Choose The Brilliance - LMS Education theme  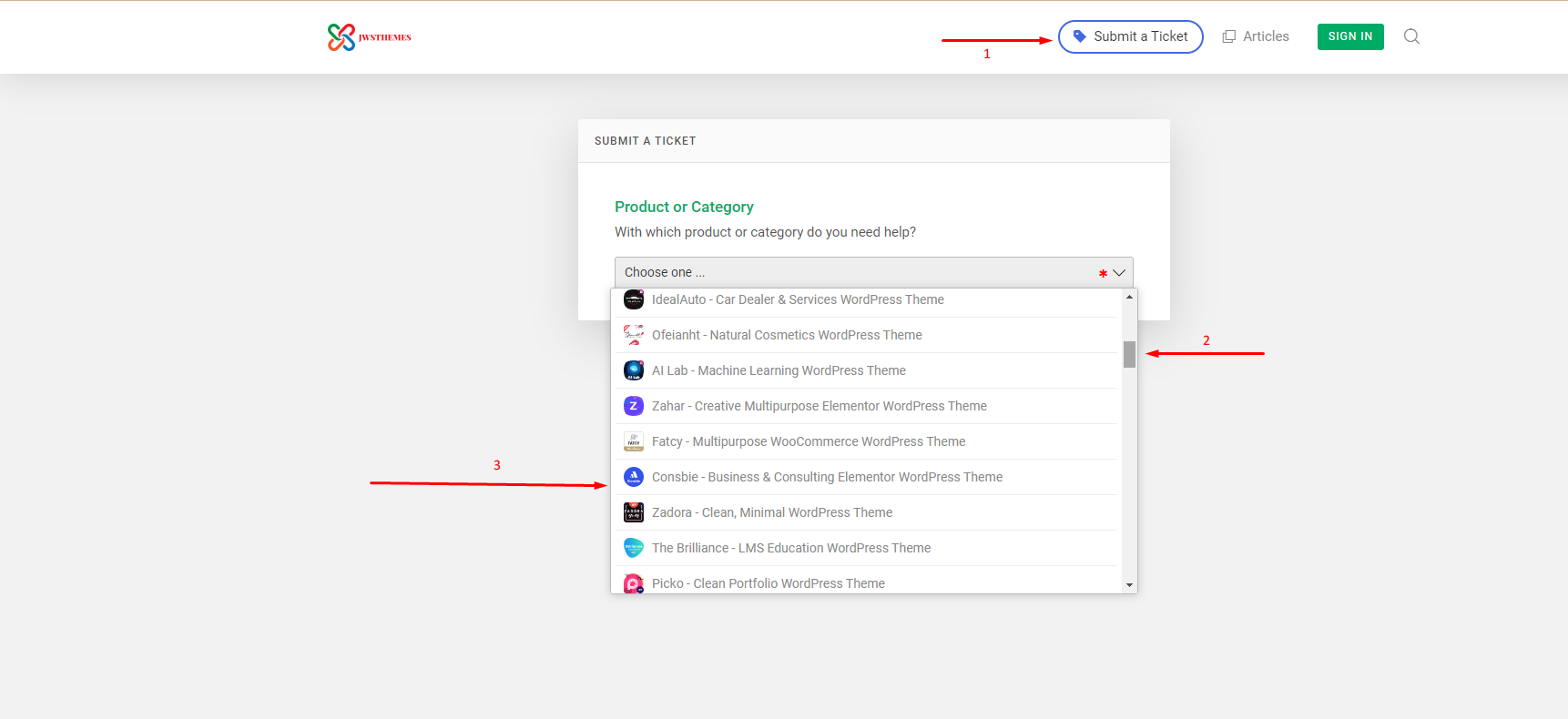(x=867, y=548)
